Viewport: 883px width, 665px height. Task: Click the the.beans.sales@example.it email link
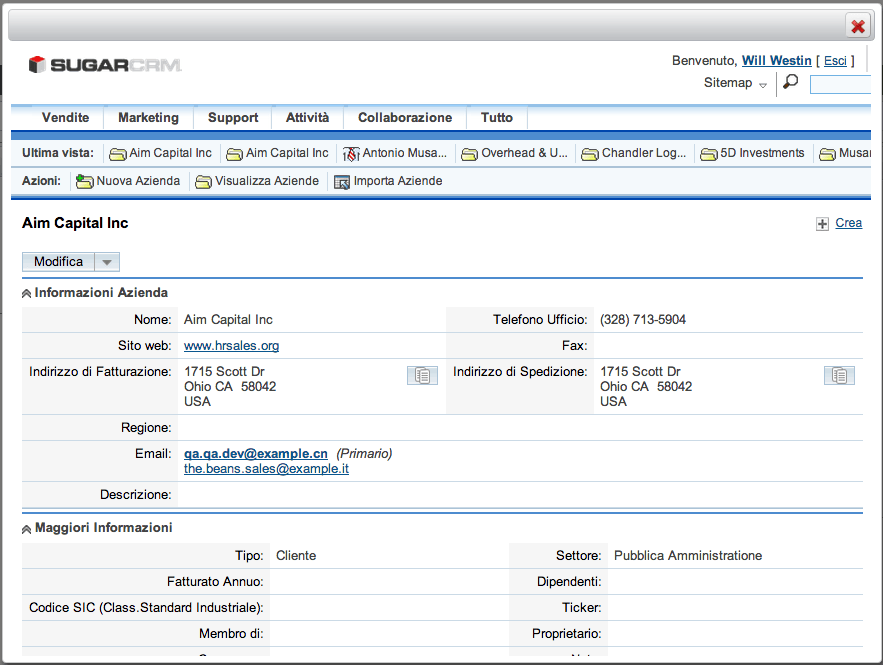(x=266, y=468)
